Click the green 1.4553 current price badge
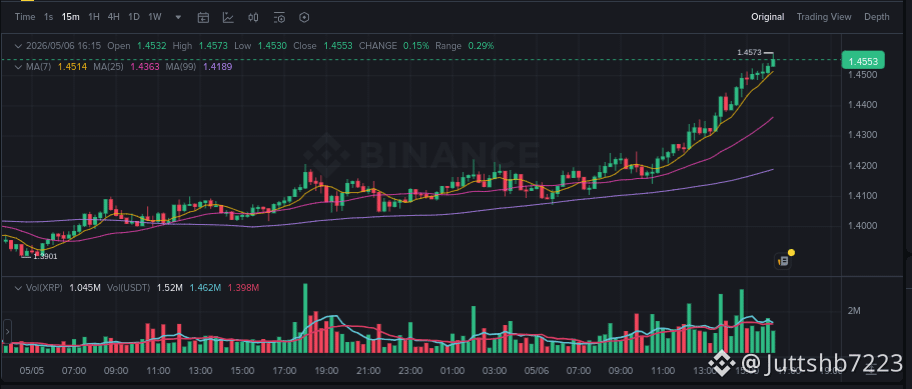The image size is (912, 389). point(863,60)
